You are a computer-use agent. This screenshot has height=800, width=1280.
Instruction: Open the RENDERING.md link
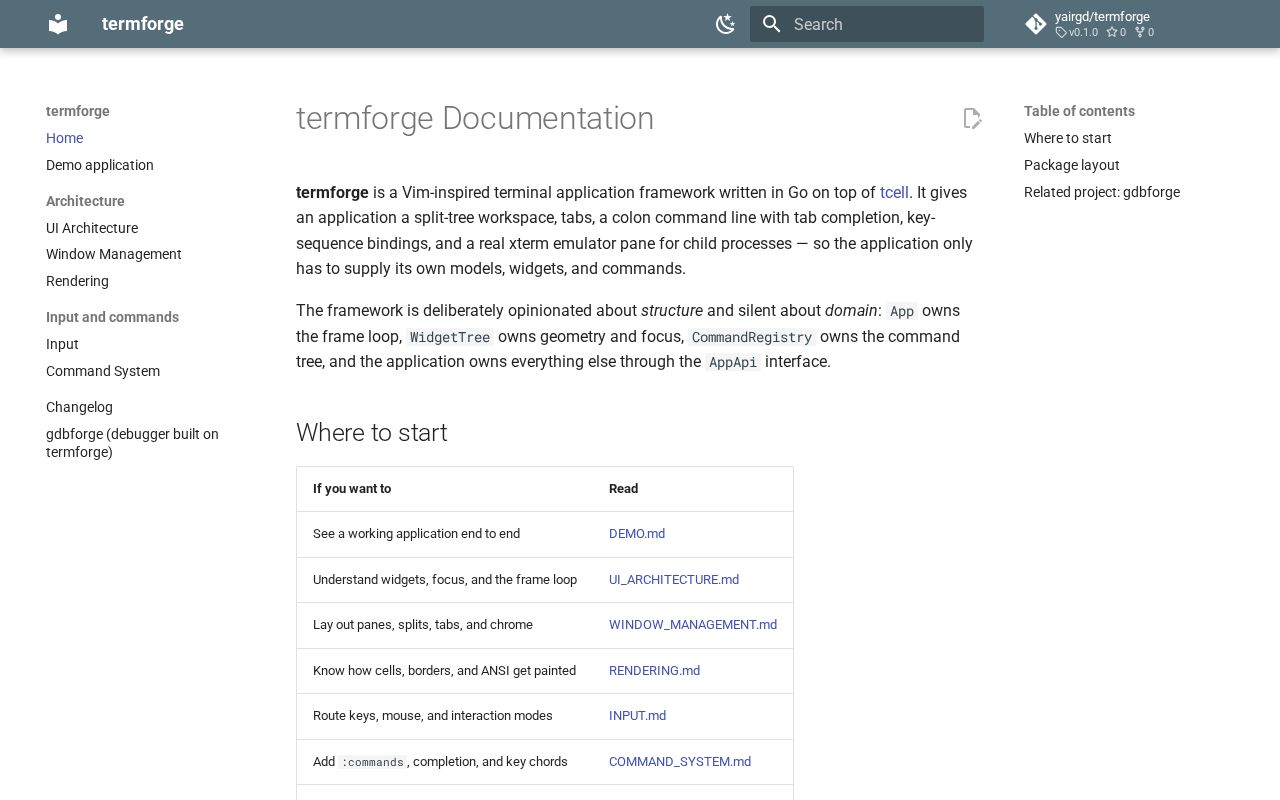[x=654, y=671]
